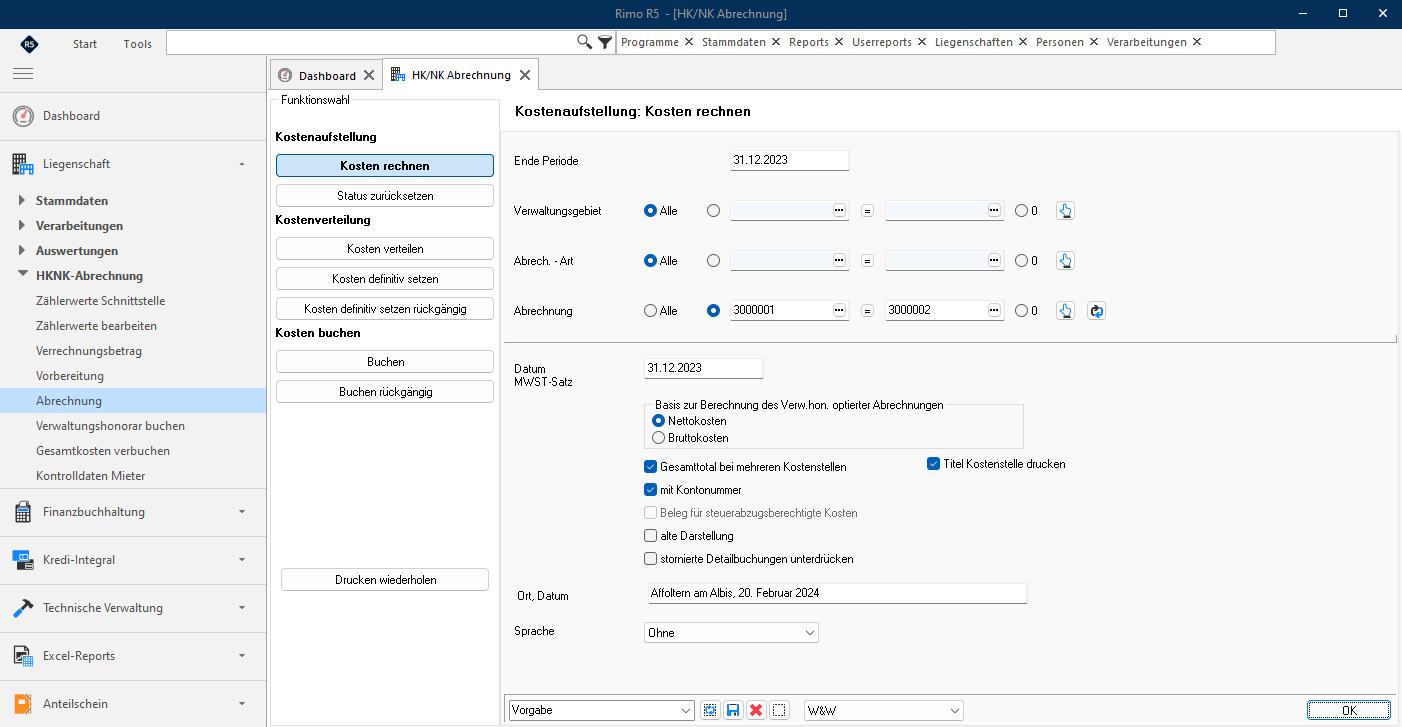Toggle the hamburger sidebar menu
The image size is (1402, 727).
(x=23, y=73)
